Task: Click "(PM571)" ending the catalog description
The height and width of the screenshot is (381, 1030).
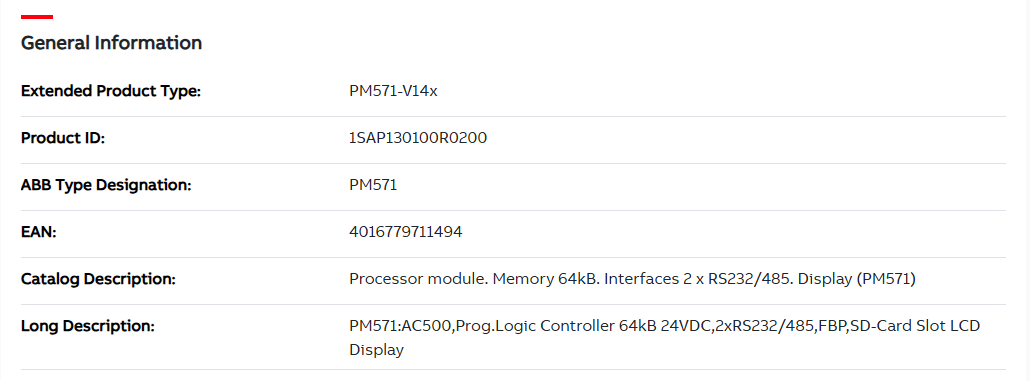Action: (x=886, y=279)
